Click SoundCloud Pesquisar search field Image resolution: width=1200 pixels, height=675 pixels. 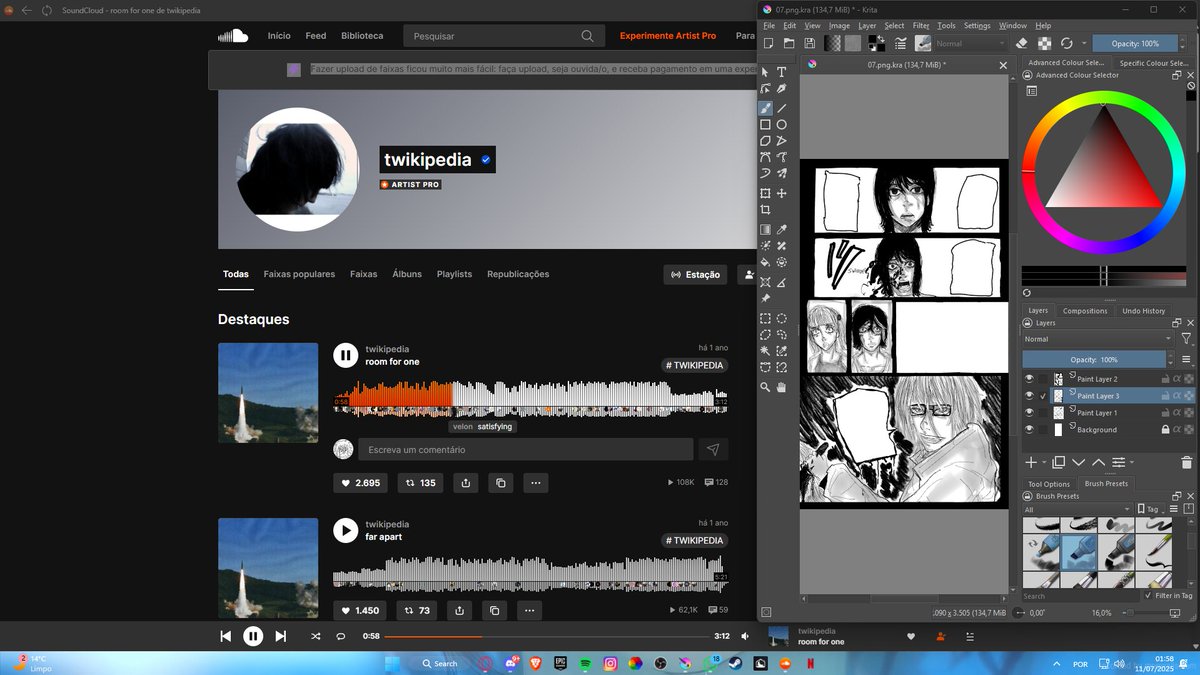[x=505, y=36]
